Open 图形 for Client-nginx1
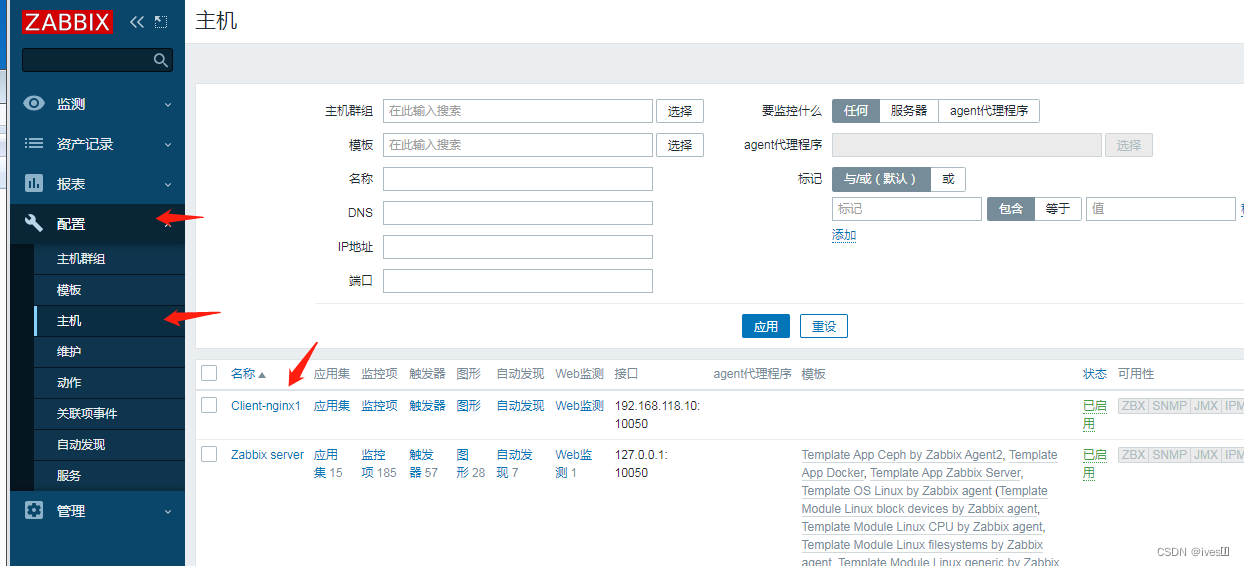This screenshot has width=1244, height=566. [468, 406]
